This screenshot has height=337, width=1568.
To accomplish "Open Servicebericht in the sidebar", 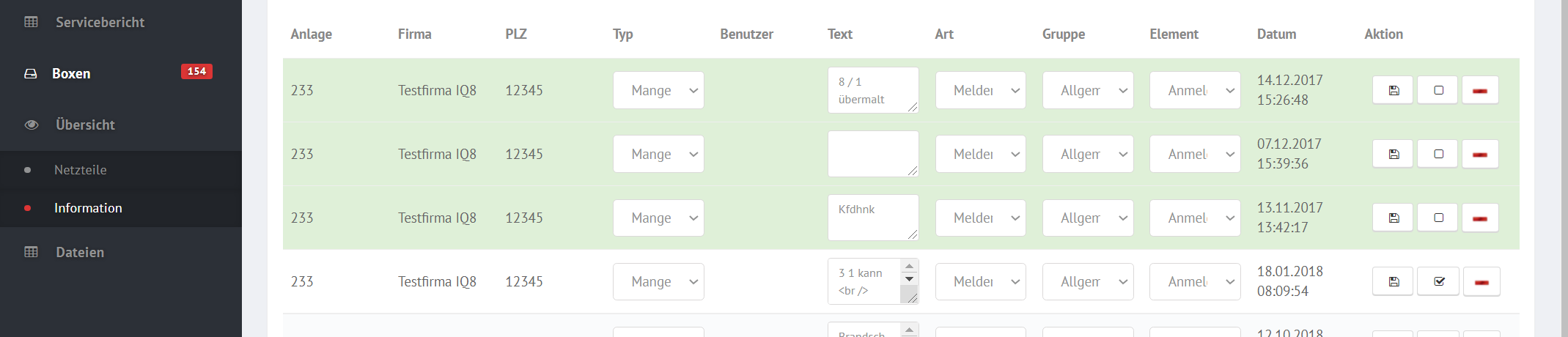I will [x=100, y=22].
